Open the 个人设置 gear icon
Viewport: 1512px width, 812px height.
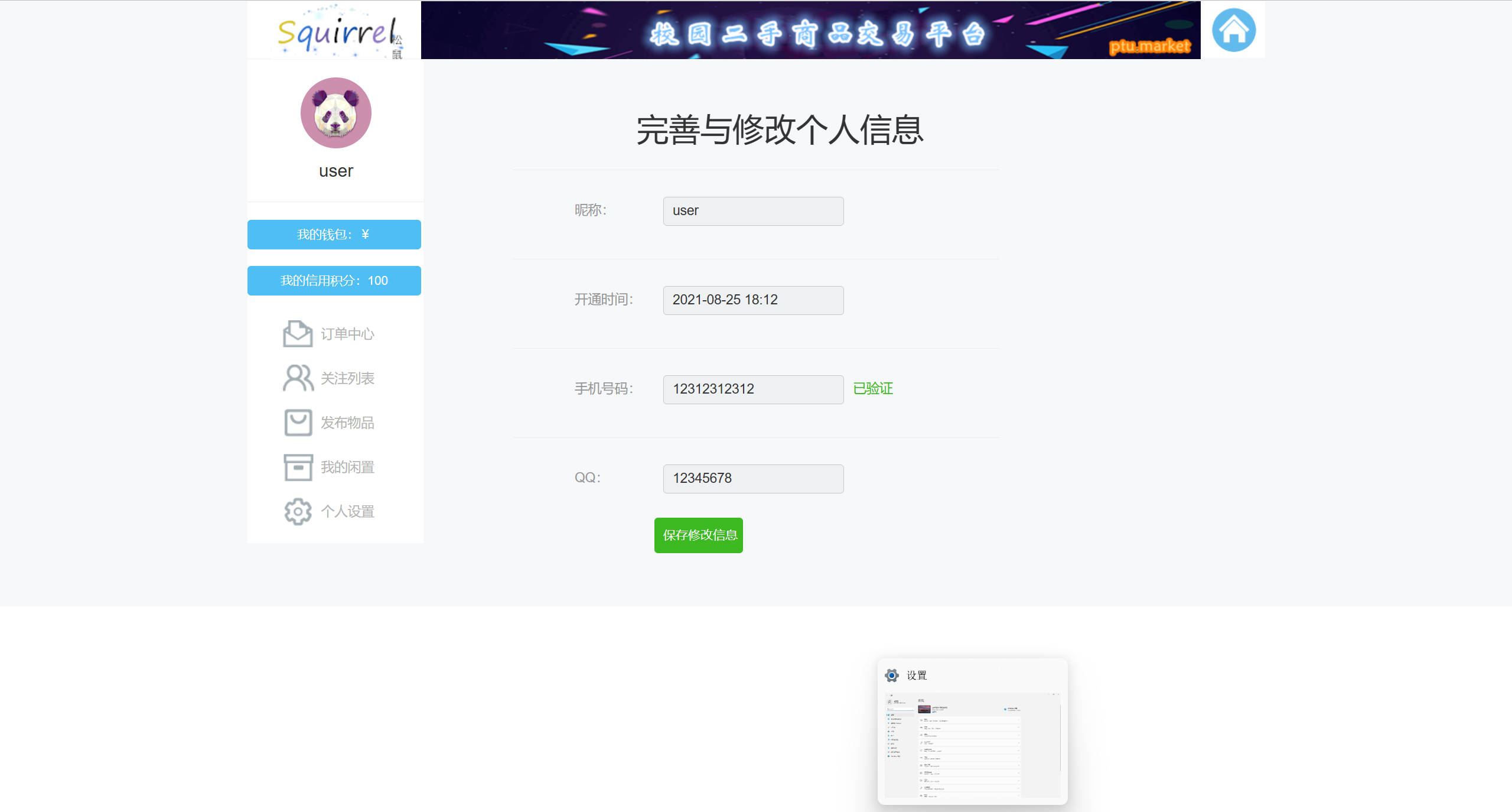pos(298,511)
